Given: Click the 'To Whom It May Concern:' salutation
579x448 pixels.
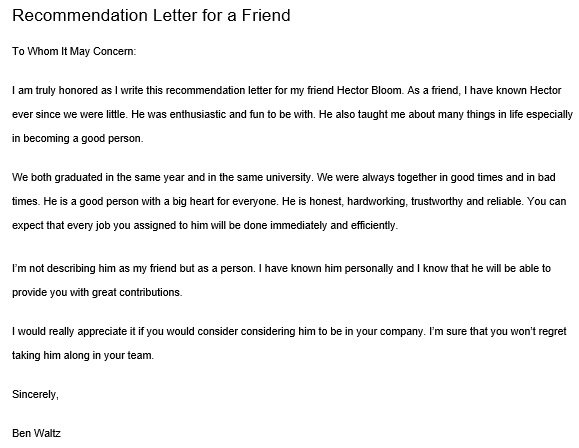Looking at the screenshot, I should 74,51.
